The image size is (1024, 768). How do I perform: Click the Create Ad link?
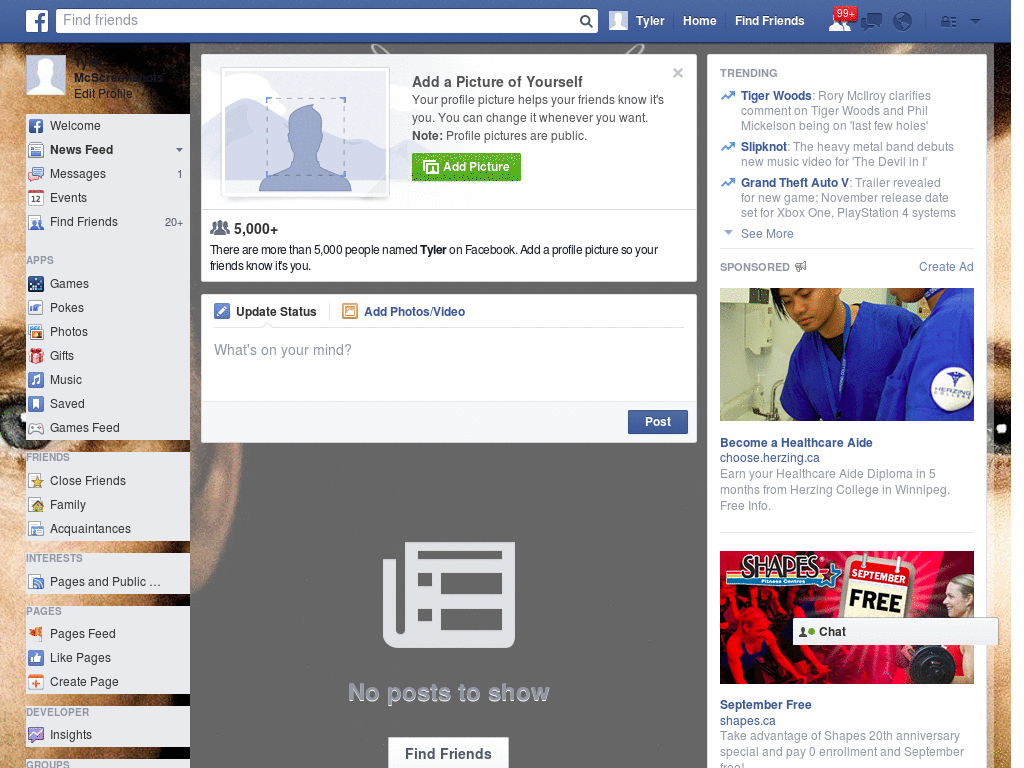pos(946,266)
